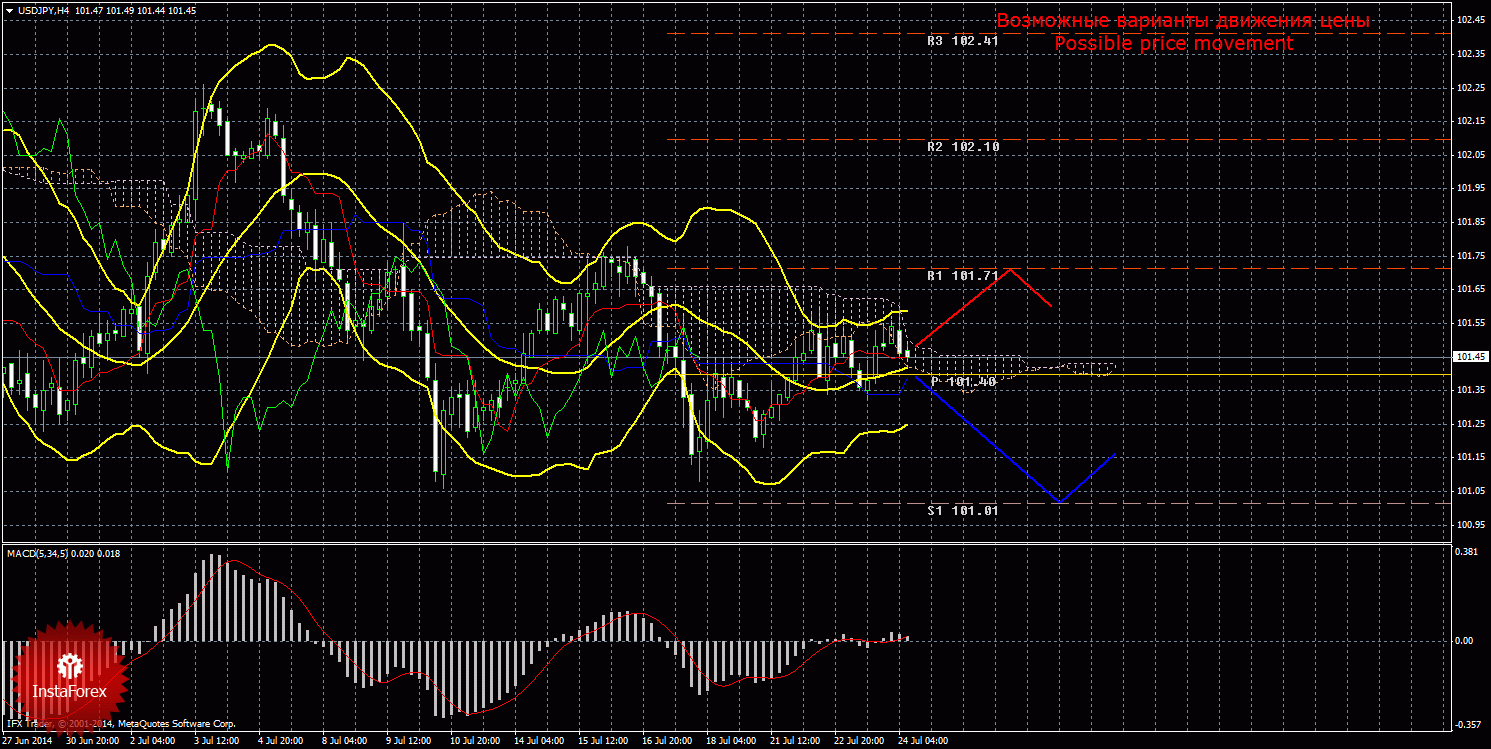This screenshot has width=1491, height=749.
Task: Select the red upward forecast line peak
Action: [1011, 269]
